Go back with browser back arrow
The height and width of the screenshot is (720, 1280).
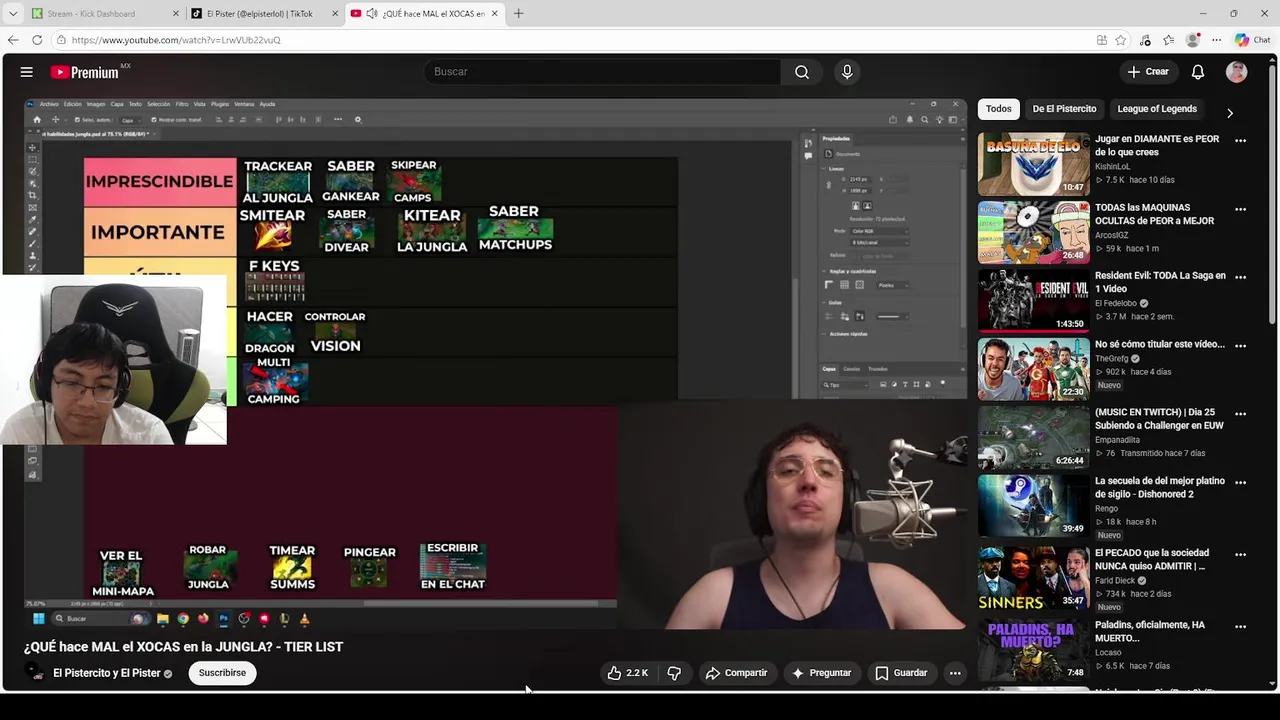coord(13,40)
